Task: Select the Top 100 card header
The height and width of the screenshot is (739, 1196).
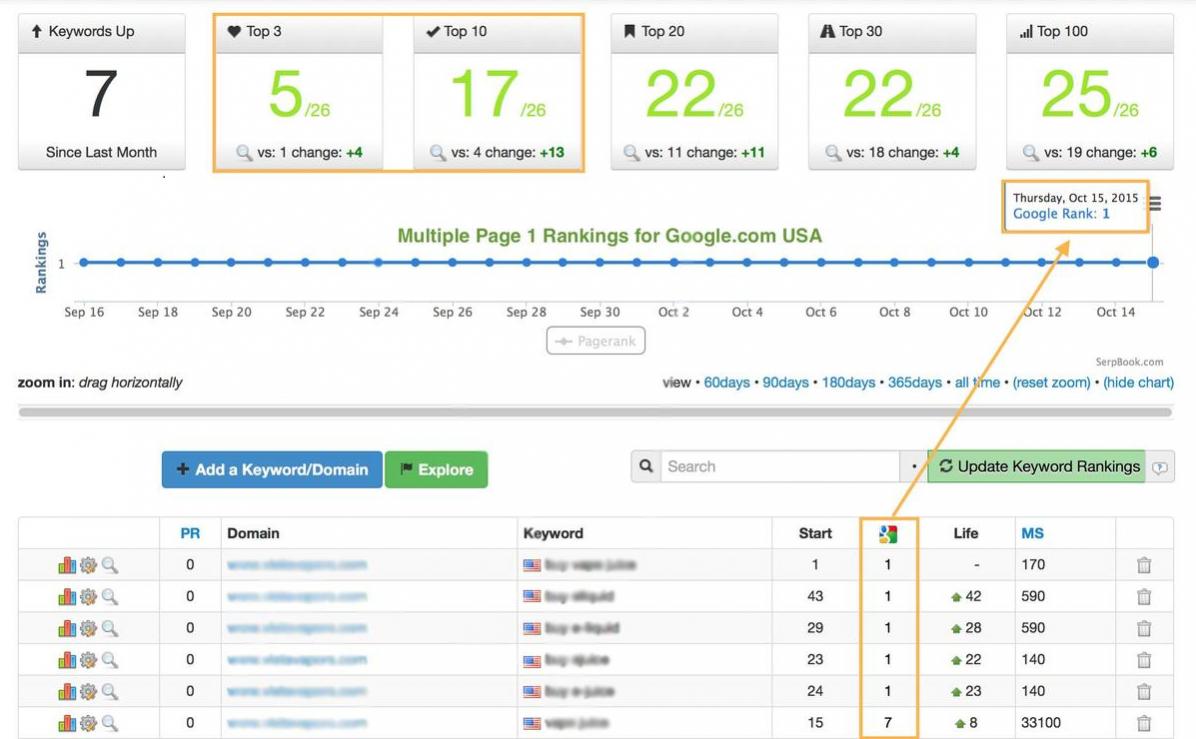Action: coord(1090,32)
